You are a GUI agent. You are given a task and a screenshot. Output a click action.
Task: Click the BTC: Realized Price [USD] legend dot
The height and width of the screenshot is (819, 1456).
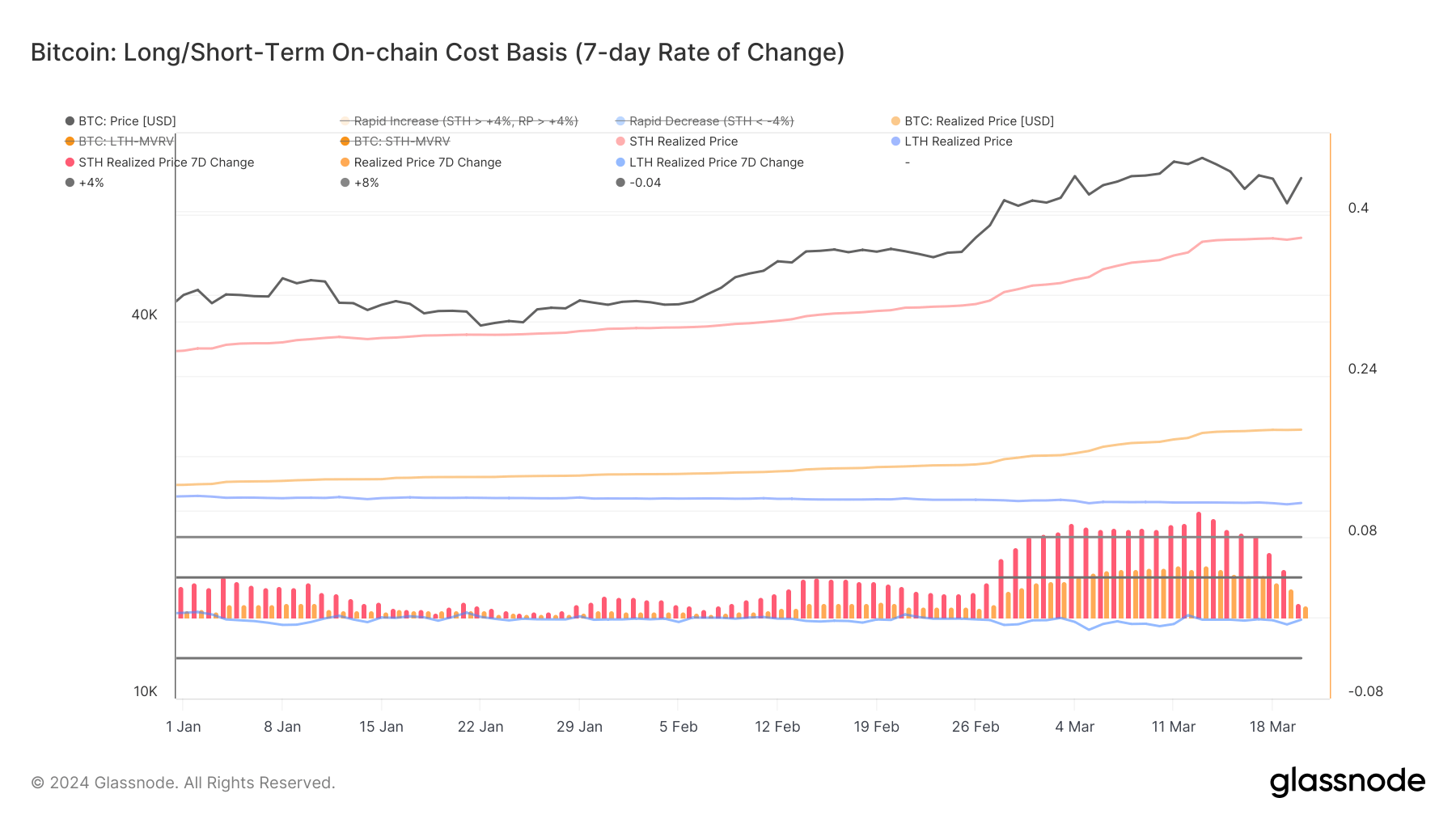pos(895,121)
